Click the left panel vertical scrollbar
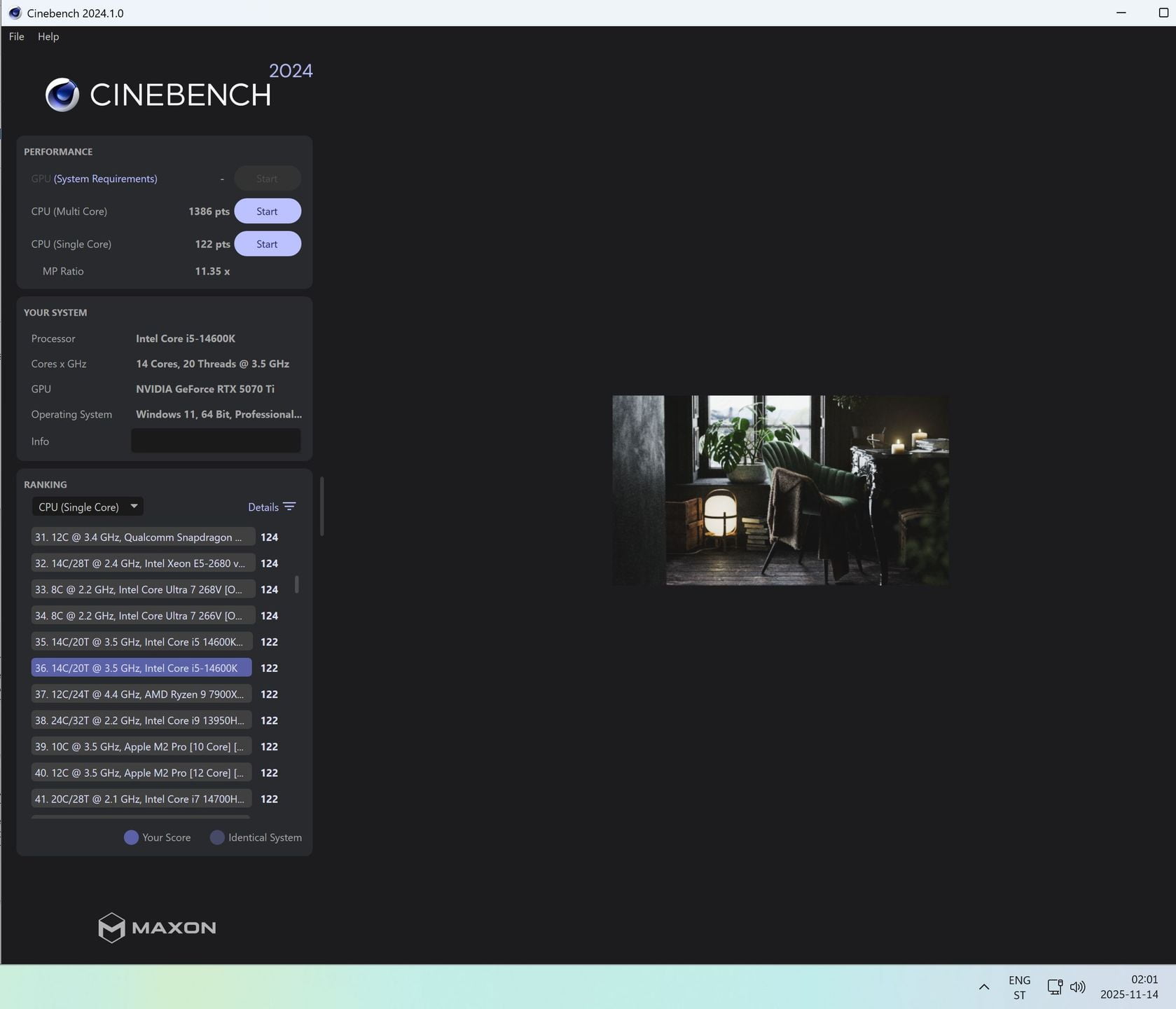1176x1009 pixels. [x=322, y=507]
